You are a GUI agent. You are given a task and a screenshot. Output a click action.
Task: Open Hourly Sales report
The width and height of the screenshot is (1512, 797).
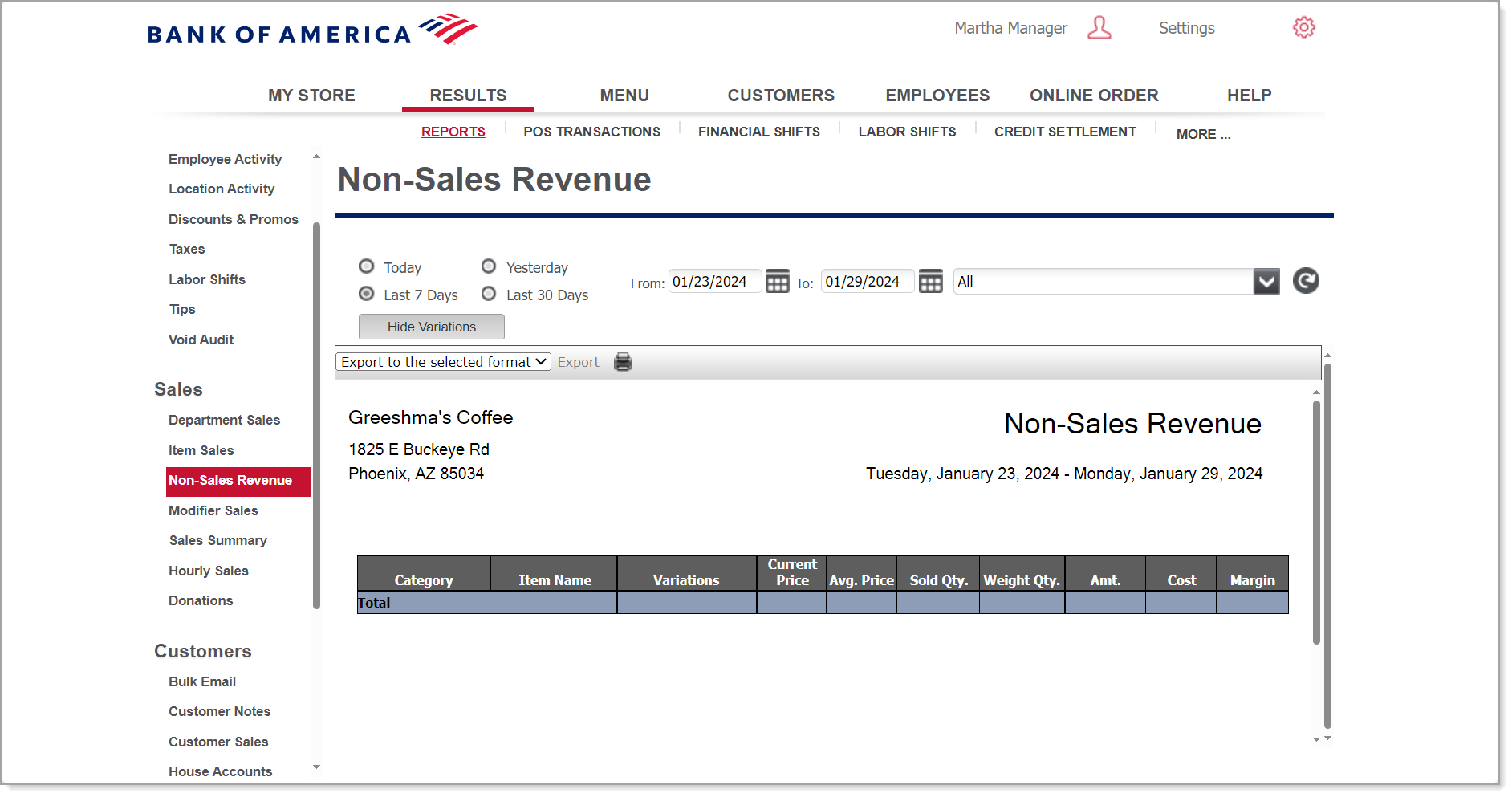click(x=209, y=571)
